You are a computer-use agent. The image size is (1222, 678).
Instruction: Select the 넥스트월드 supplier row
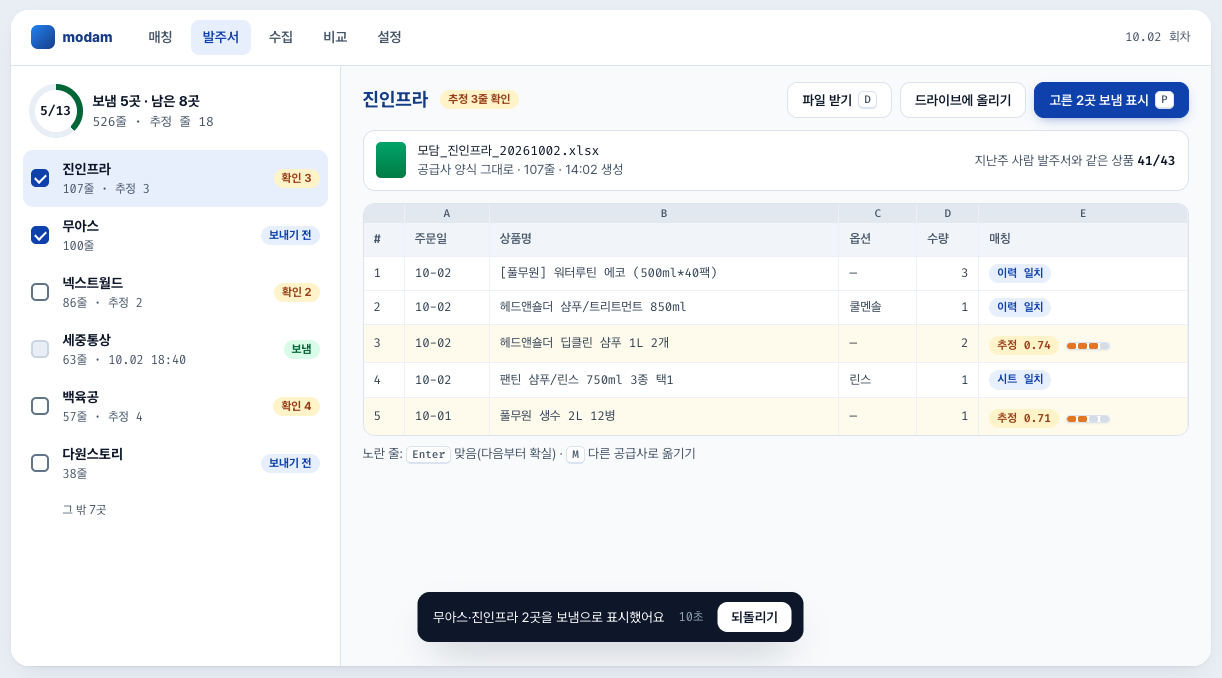pyautogui.click(x=175, y=292)
